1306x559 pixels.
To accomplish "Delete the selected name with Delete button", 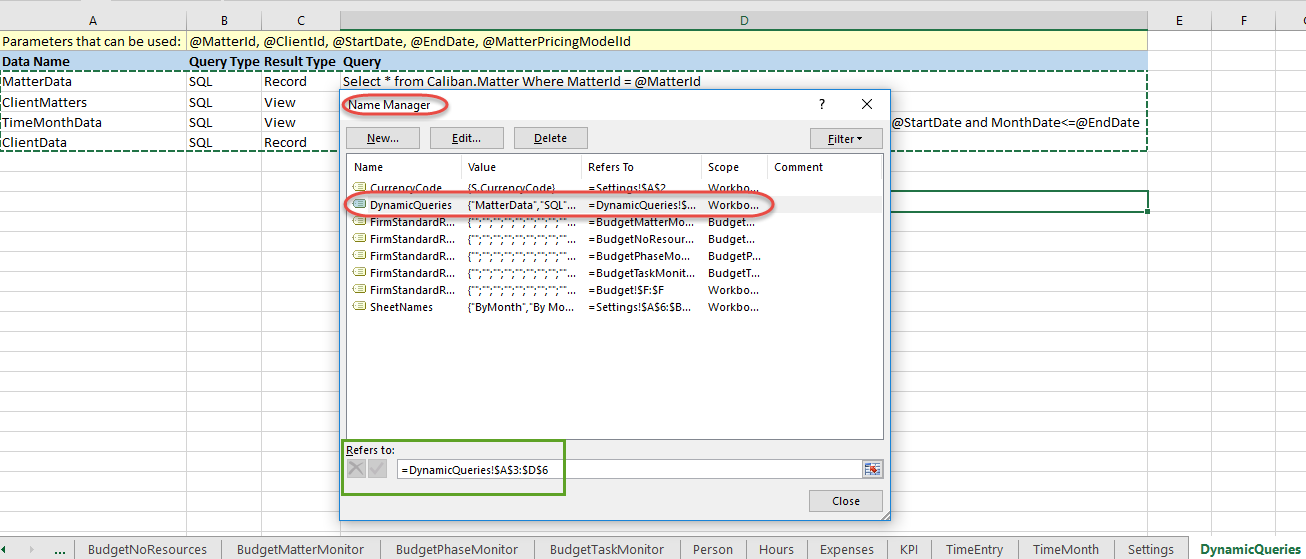I will 550,139.
